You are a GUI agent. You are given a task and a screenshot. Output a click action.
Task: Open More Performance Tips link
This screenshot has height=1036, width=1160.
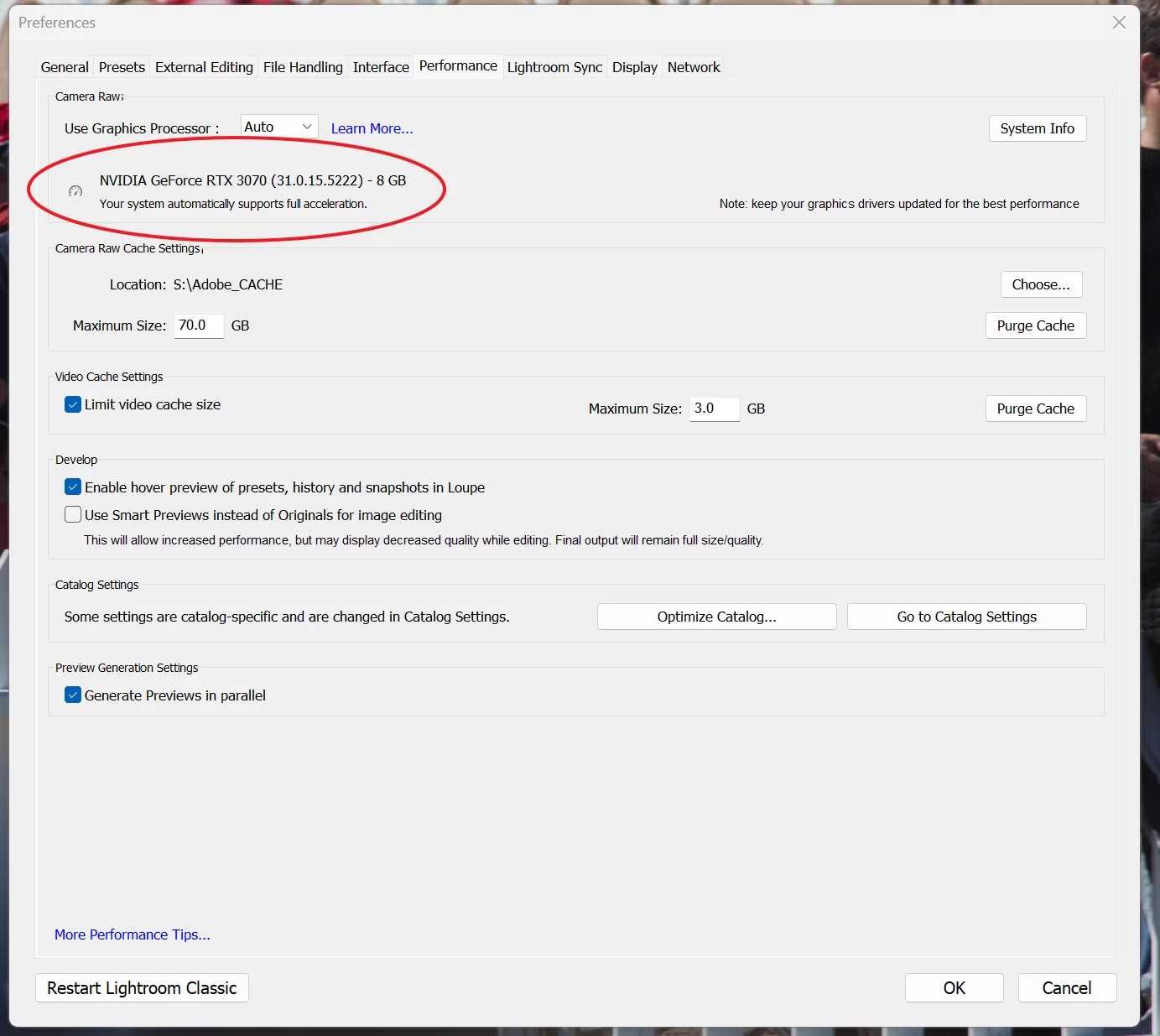[133, 934]
